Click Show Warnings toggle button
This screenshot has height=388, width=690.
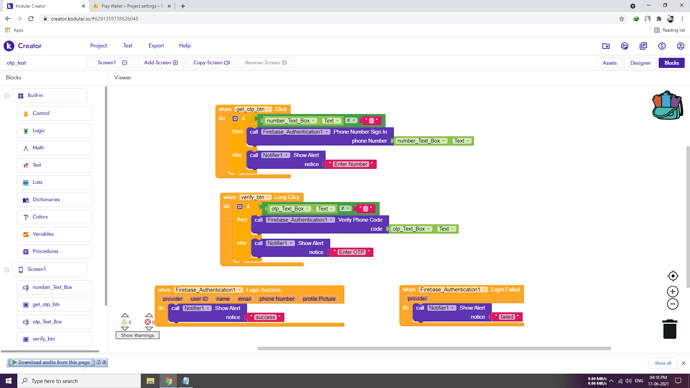137,335
